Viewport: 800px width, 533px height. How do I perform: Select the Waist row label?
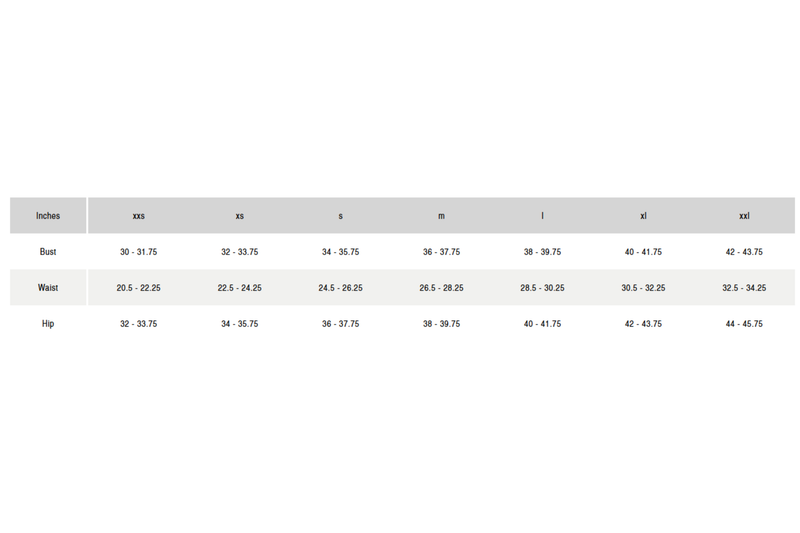(x=48, y=288)
